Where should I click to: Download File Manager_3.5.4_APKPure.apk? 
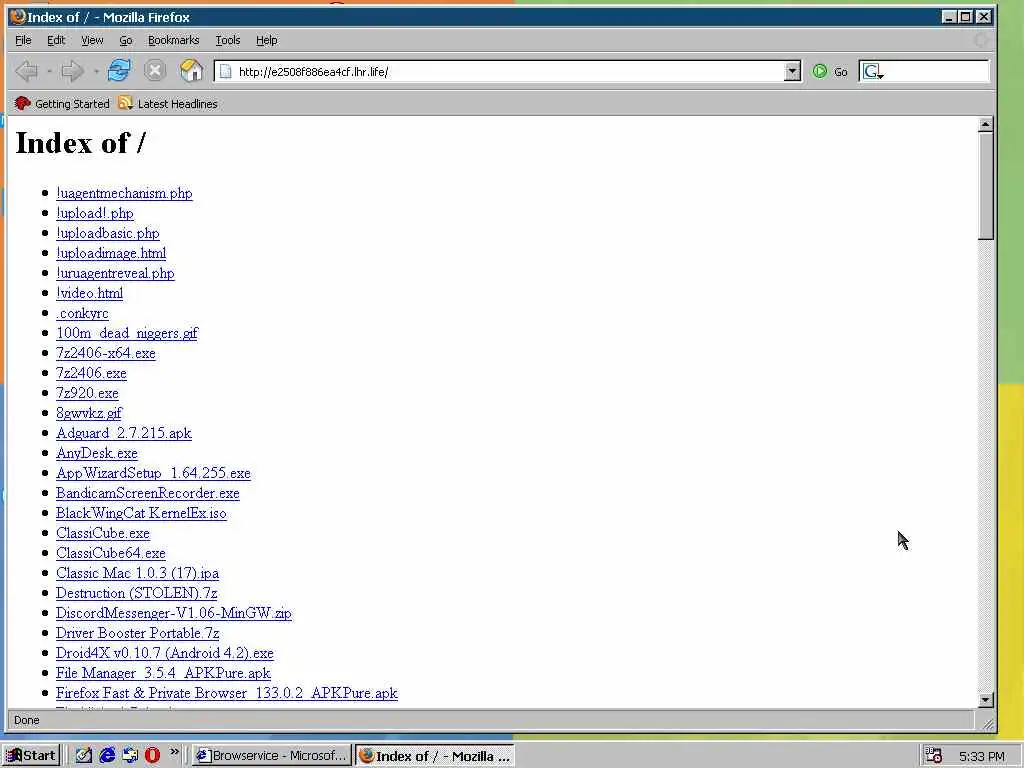[163, 673]
